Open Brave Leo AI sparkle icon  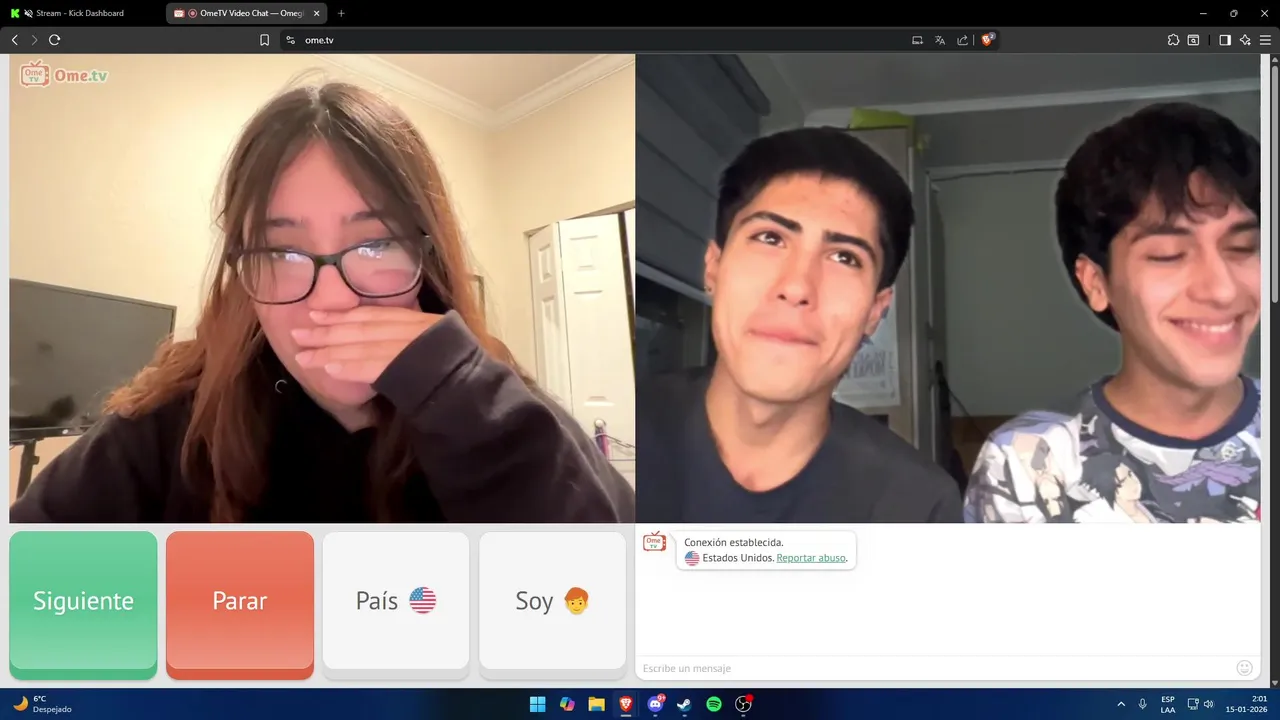pos(1245,40)
